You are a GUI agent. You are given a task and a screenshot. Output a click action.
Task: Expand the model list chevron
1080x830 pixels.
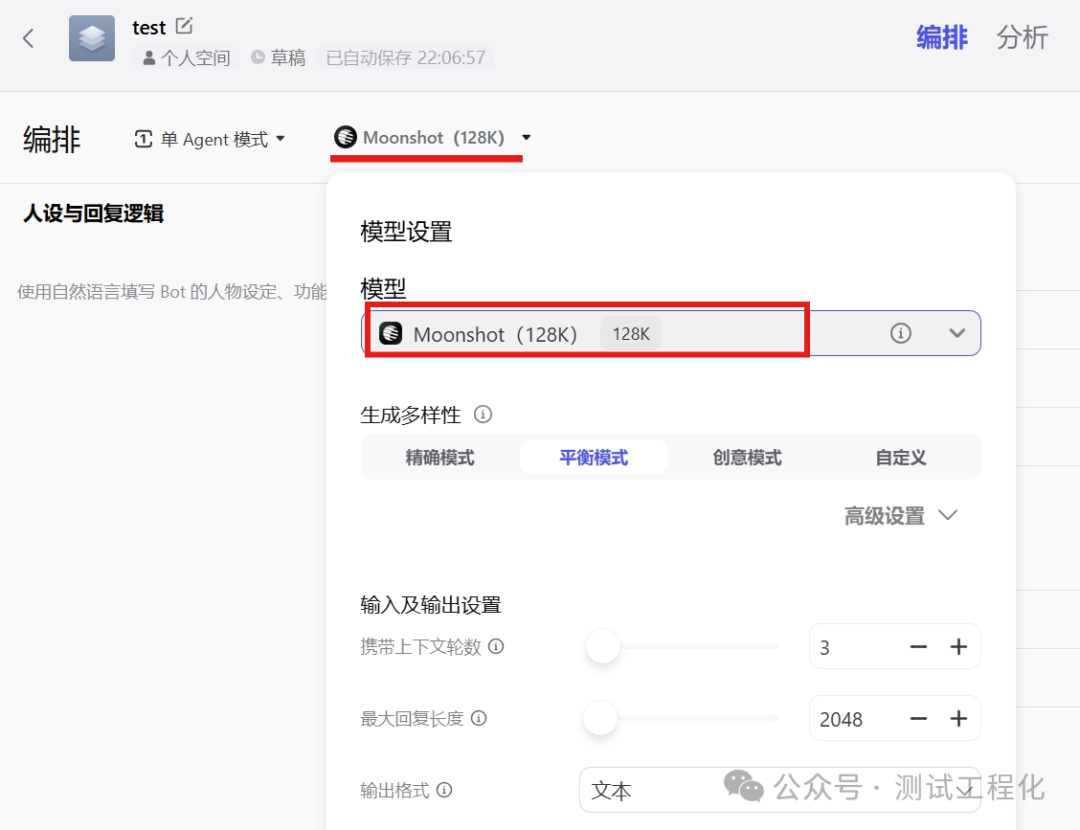click(x=957, y=333)
